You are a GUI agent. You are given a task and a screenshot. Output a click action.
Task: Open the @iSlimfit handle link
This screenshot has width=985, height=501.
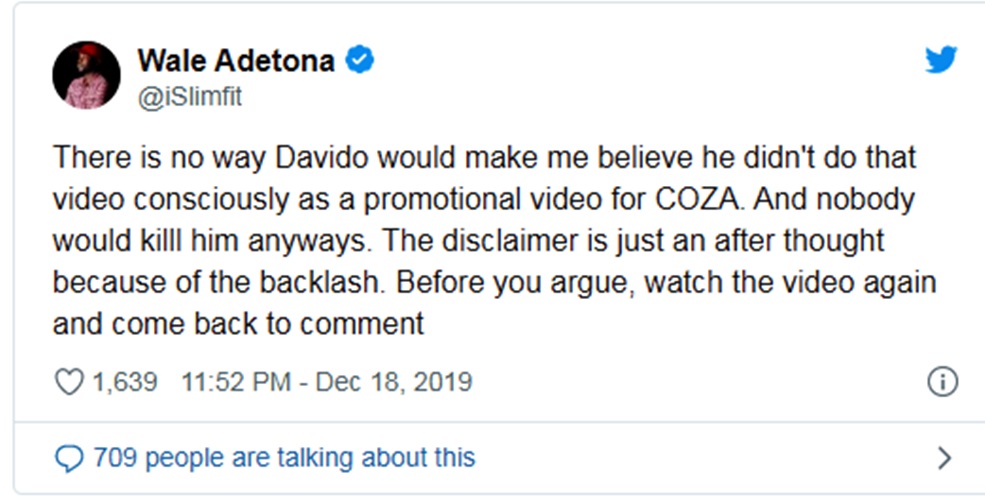[x=189, y=95]
